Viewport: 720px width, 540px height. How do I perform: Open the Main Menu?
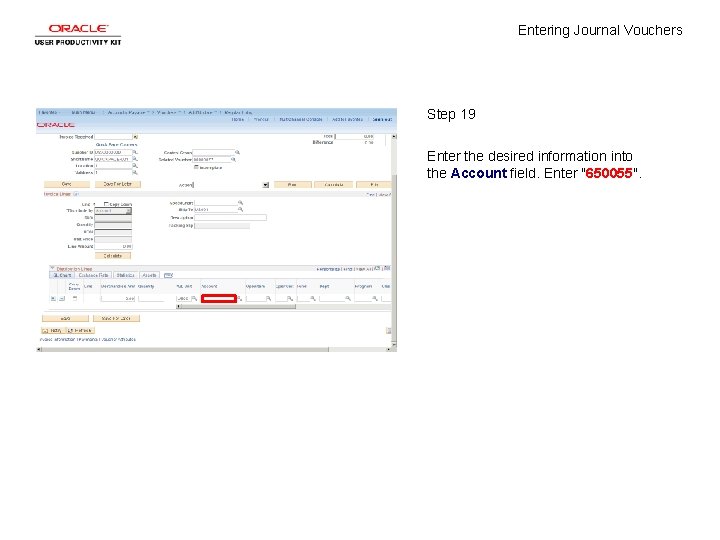coord(84,112)
